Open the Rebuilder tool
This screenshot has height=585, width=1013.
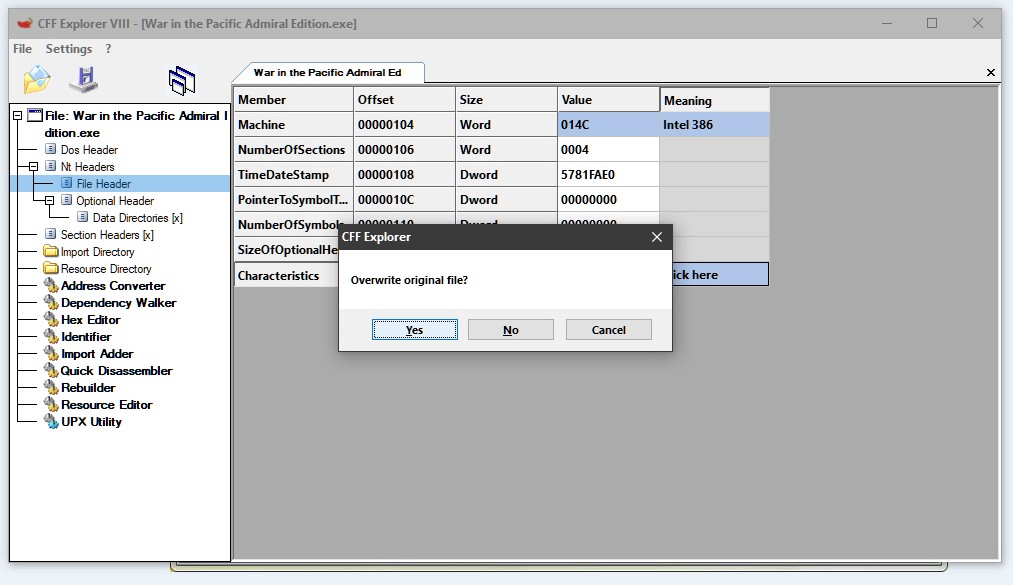(88, 387)
